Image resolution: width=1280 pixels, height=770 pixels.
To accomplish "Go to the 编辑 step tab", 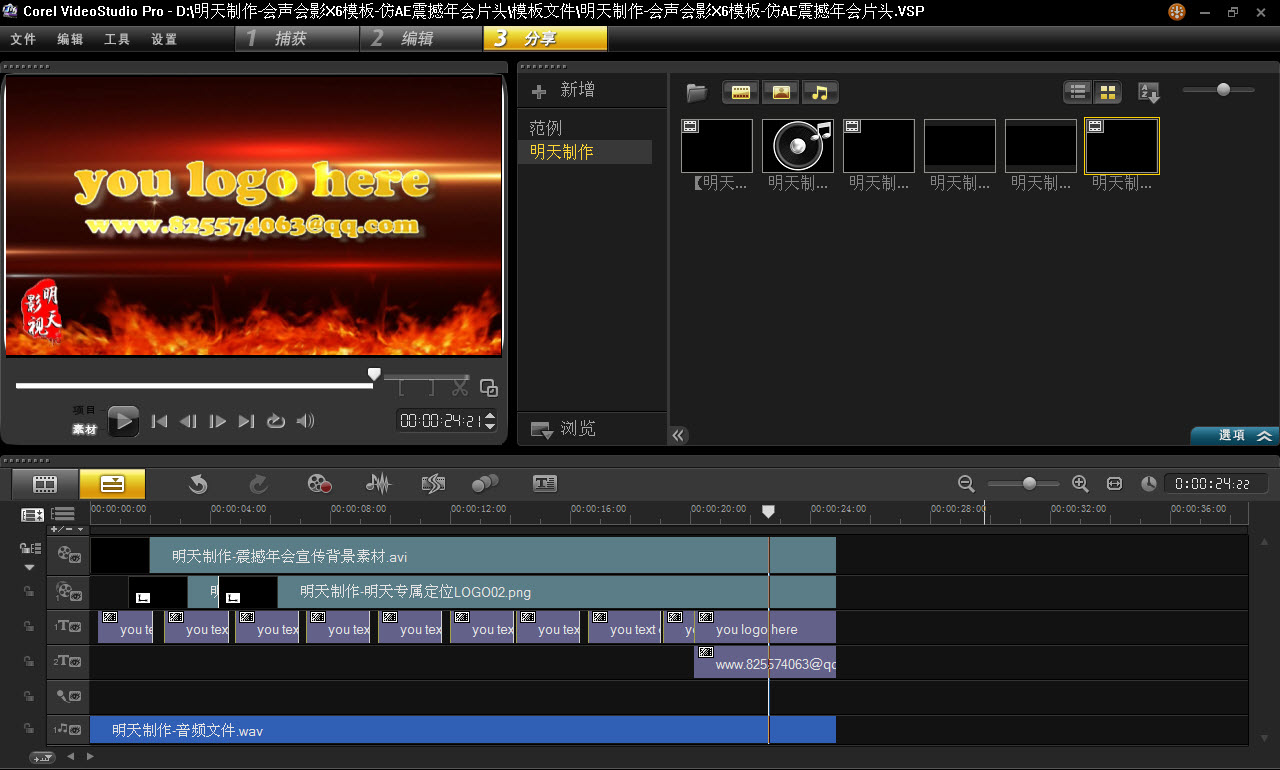I will pos(421,39).
